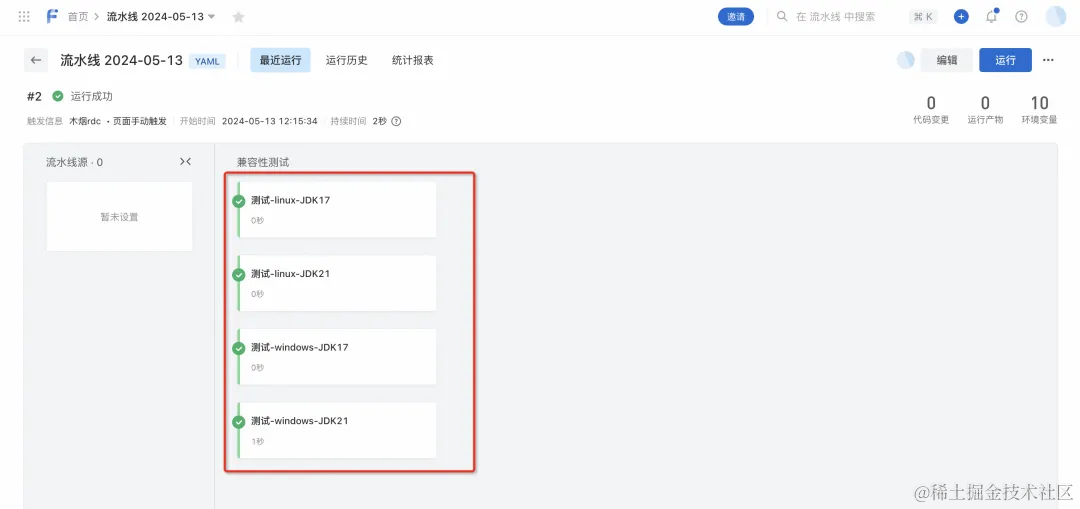Switch to 统计报表 tab

413,60
